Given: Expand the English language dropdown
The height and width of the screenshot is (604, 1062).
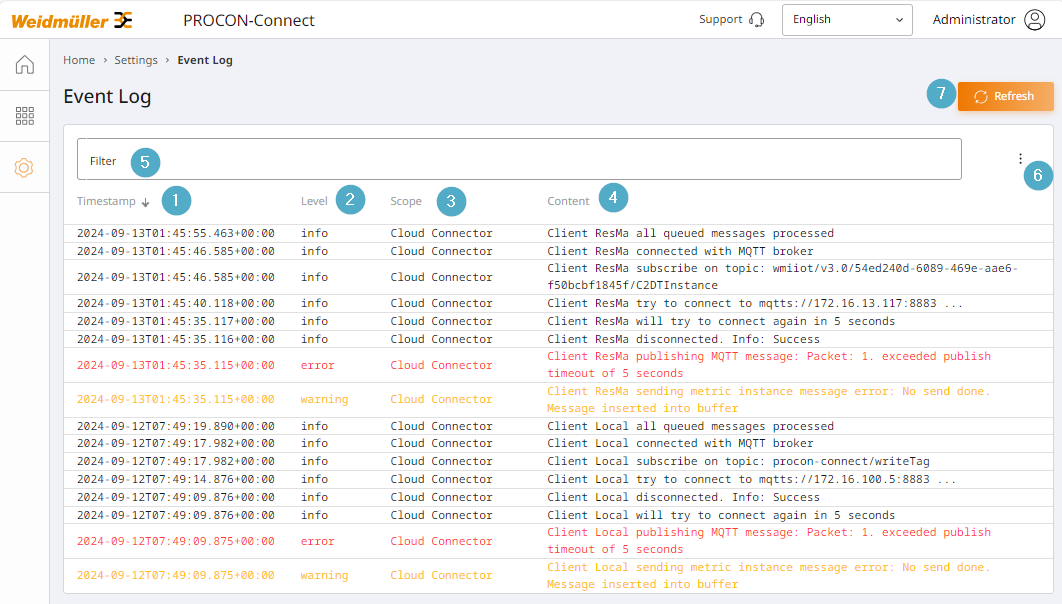Looking at the screenshot, I should tap(847, 20).
